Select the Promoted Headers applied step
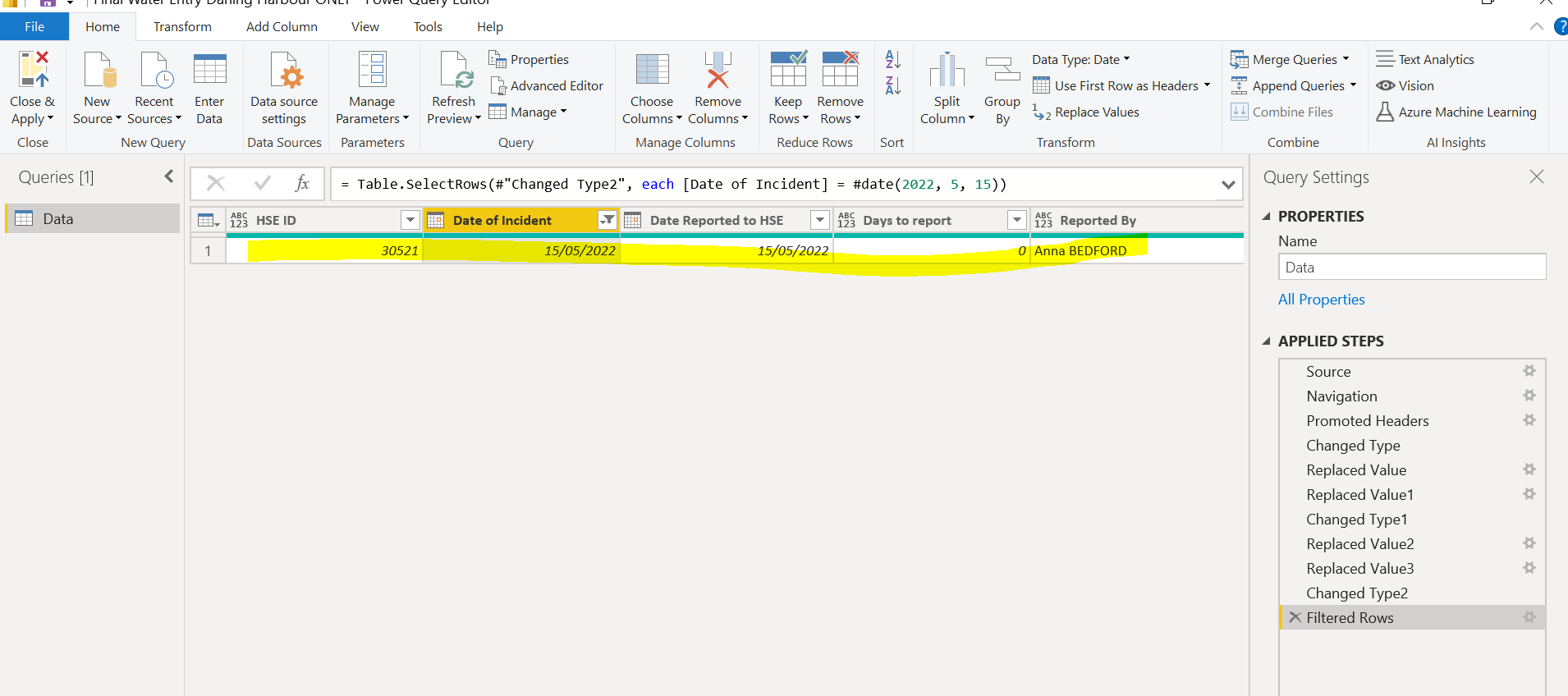1568x696 pixels. 1411,420
